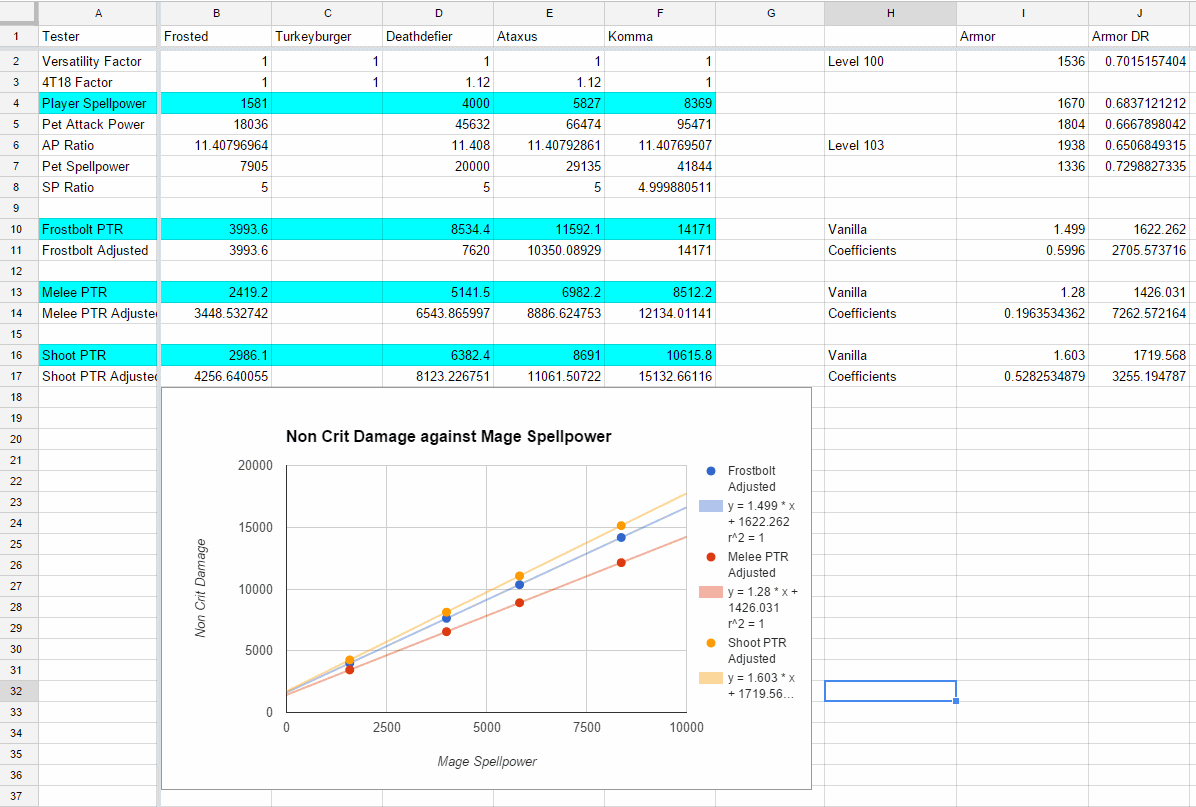
Task: Click the blue Frostbolt Adjusted legend dot
Action: [x=710, y=471]
